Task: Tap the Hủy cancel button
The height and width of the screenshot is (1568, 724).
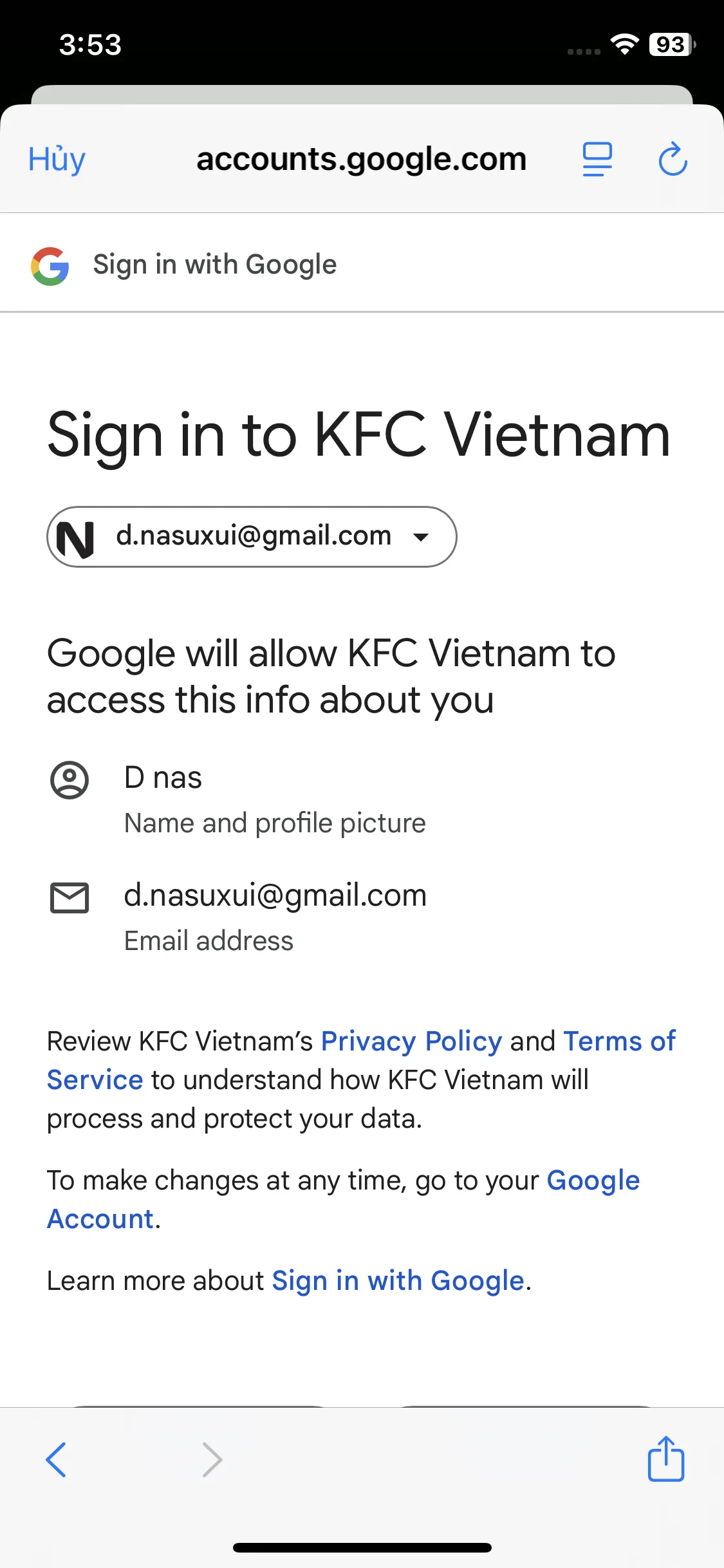Action: coord(57,160)
